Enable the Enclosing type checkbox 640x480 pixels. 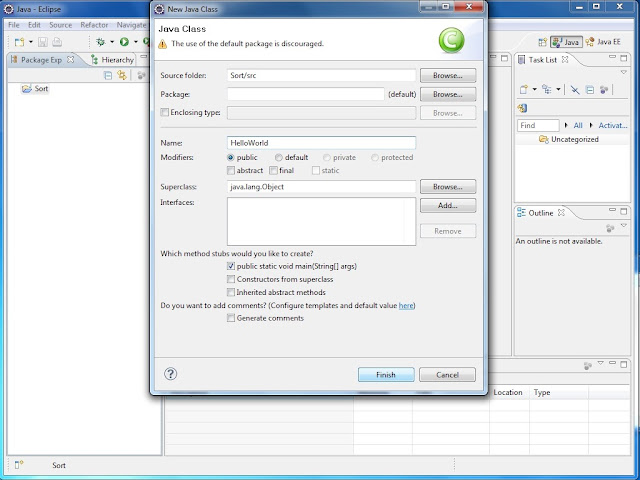tap(164, 112)
